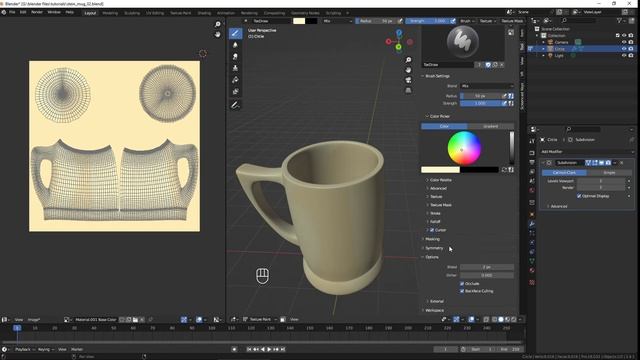
Task: Toggle perspective/orthographic grid icon in viewport
Action: pyautogui.click(x=408, y=90)
